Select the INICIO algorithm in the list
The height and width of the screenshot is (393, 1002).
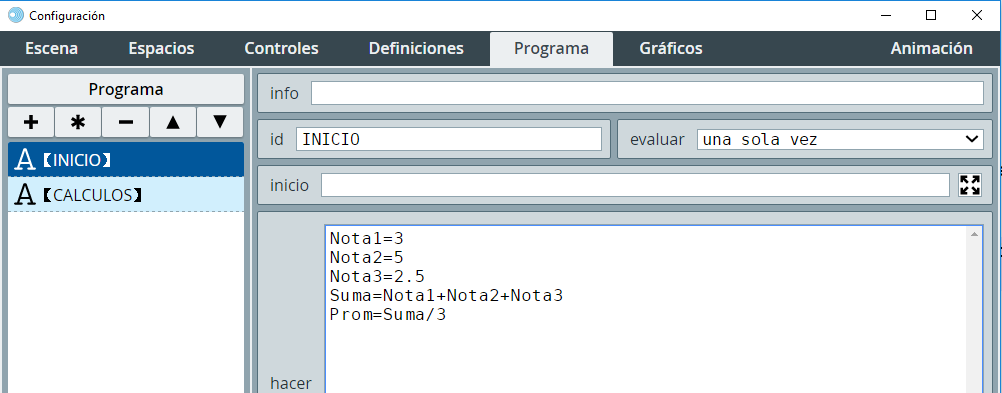tap(126, 159)
